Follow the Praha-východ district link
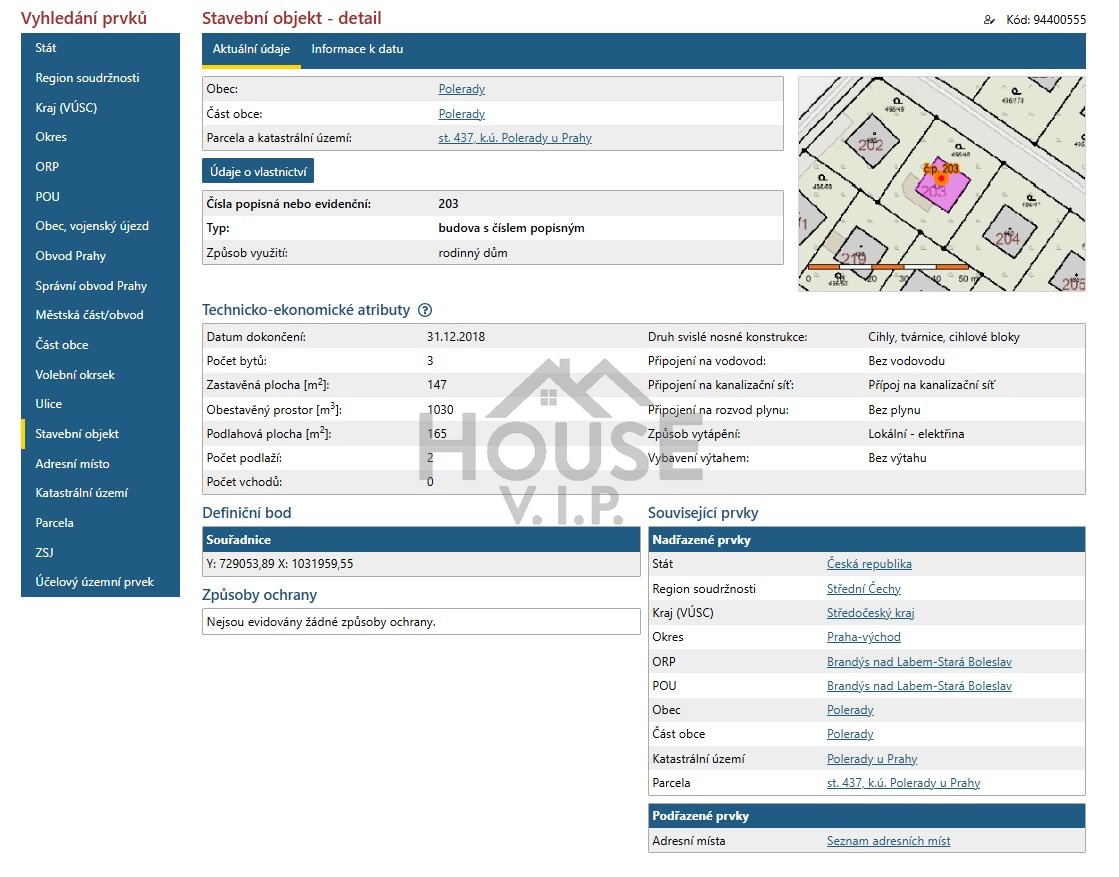Screen dimensions: 1119x877 coord(863,637)
